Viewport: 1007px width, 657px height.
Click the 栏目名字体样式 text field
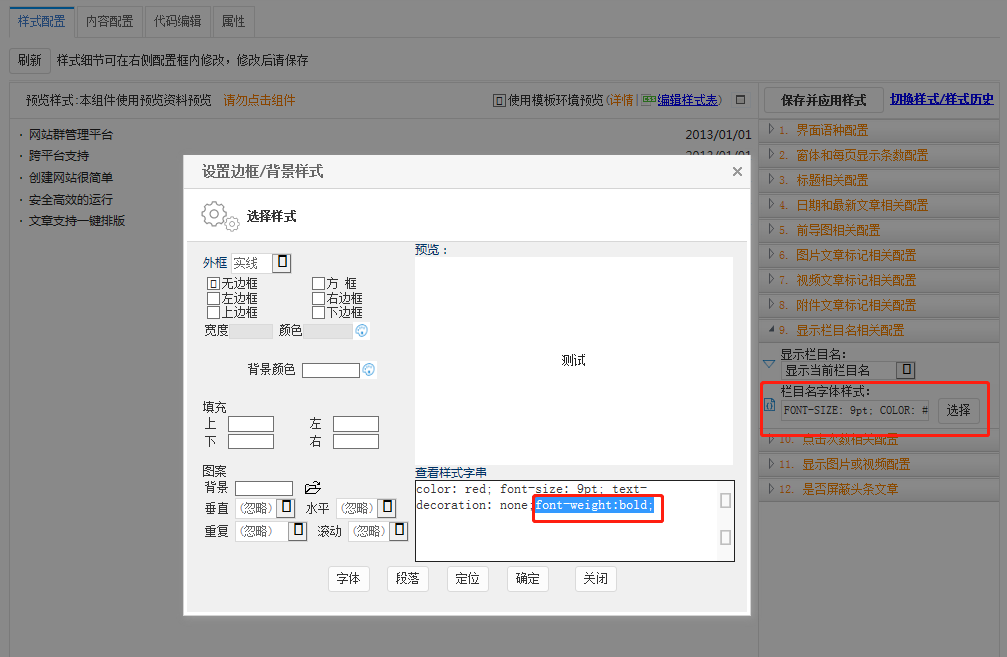click(x=855, y=410)
